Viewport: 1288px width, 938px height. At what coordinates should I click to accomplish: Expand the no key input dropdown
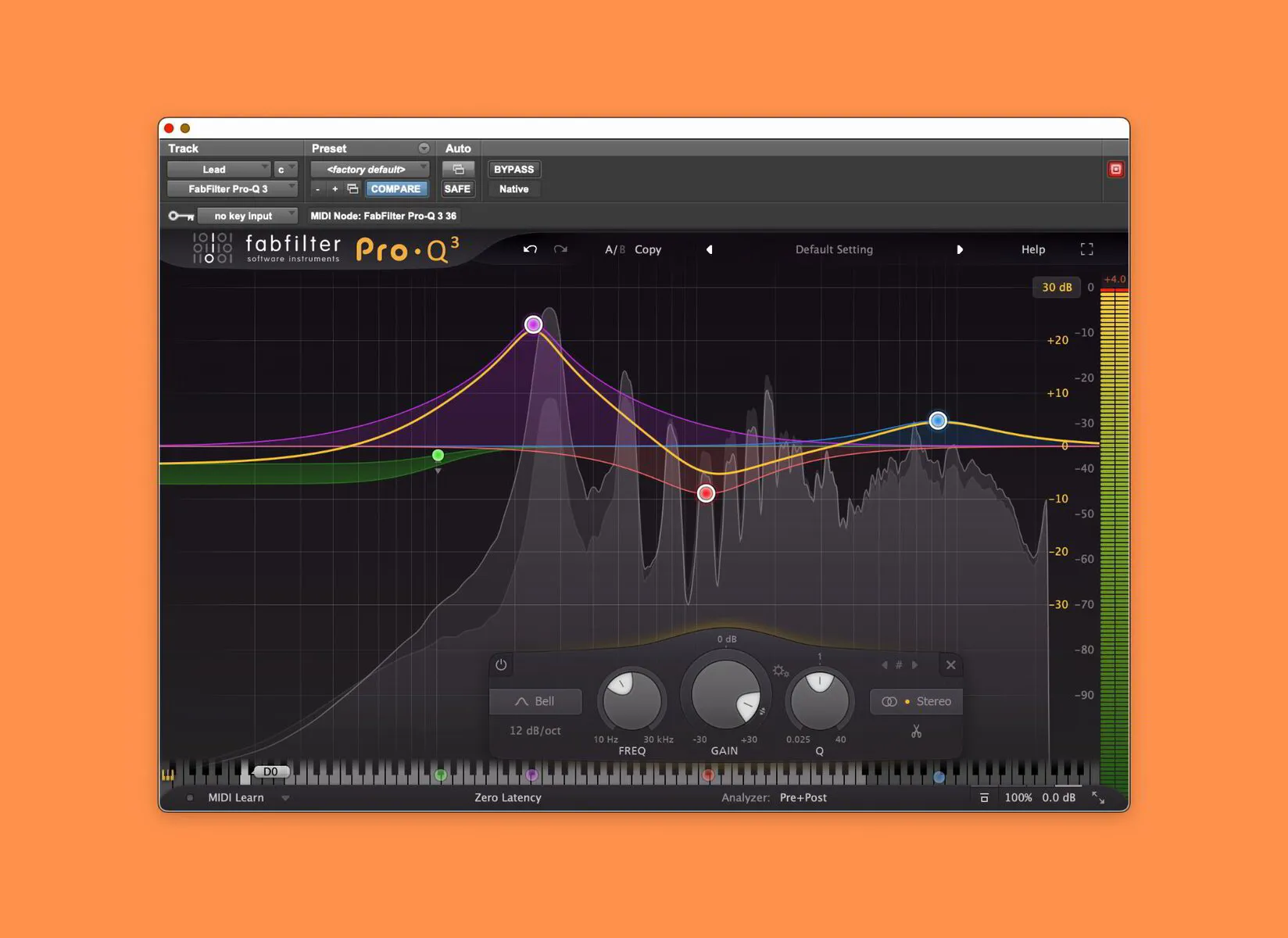247,215
